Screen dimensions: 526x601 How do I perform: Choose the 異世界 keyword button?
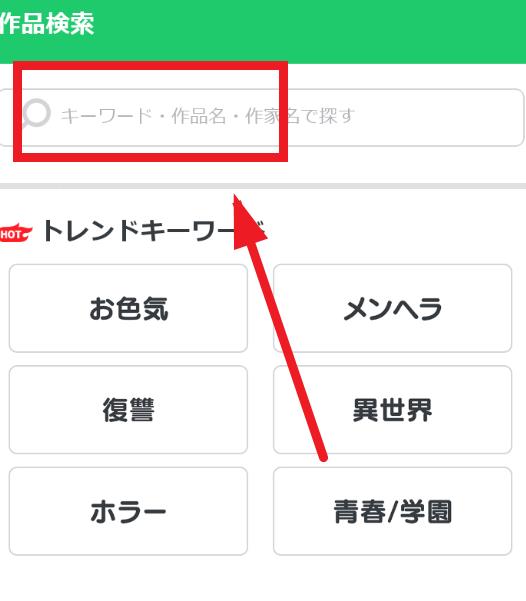tap(393, 410)
